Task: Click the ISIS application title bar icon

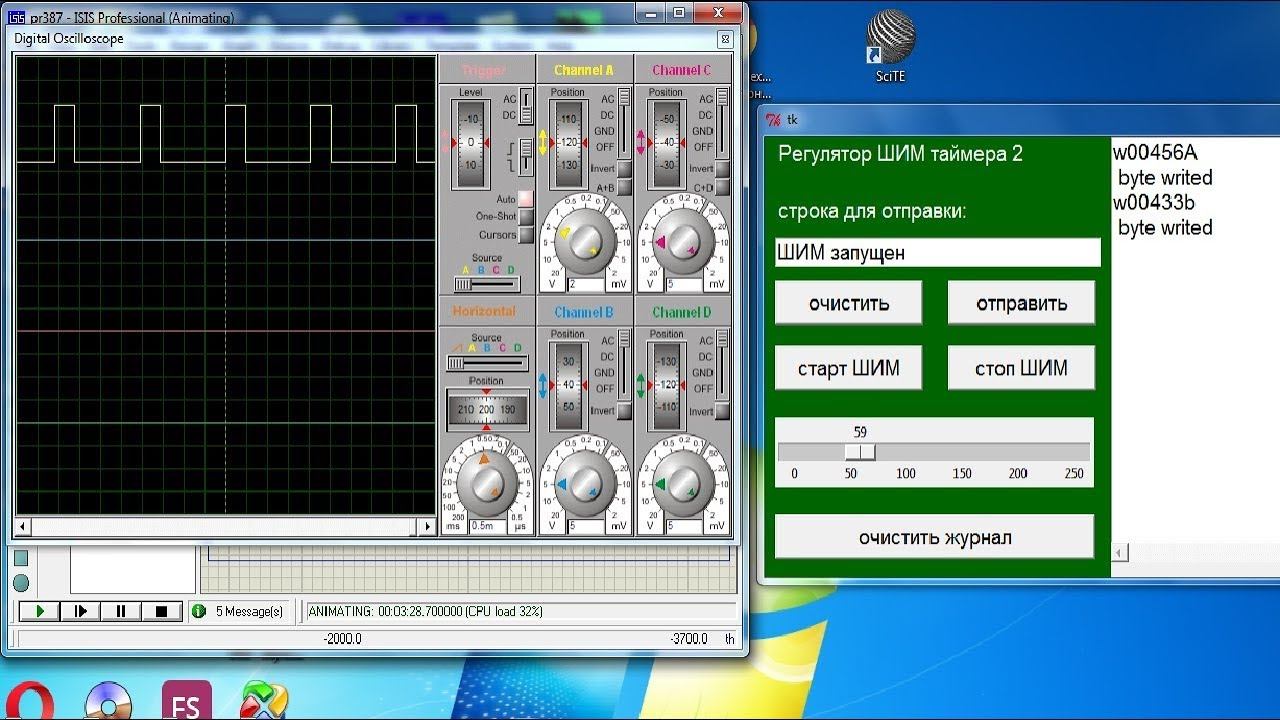Action: coord(16,18)
